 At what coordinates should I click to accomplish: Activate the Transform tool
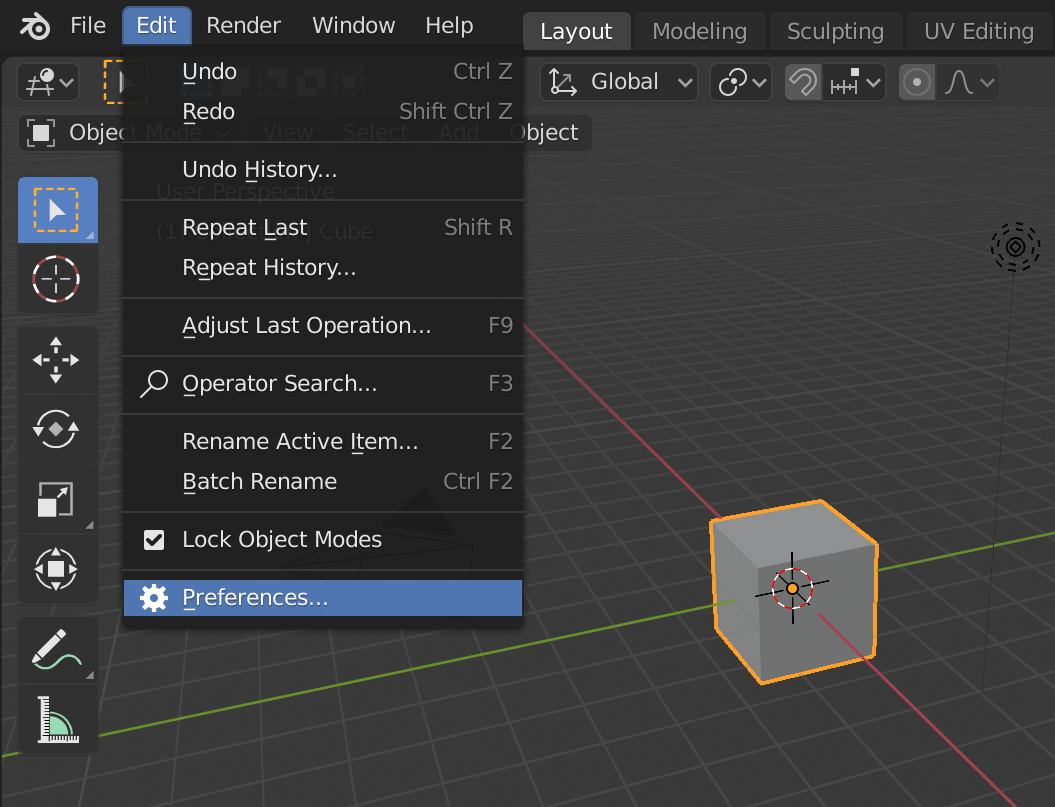click(x=57, y=569)
